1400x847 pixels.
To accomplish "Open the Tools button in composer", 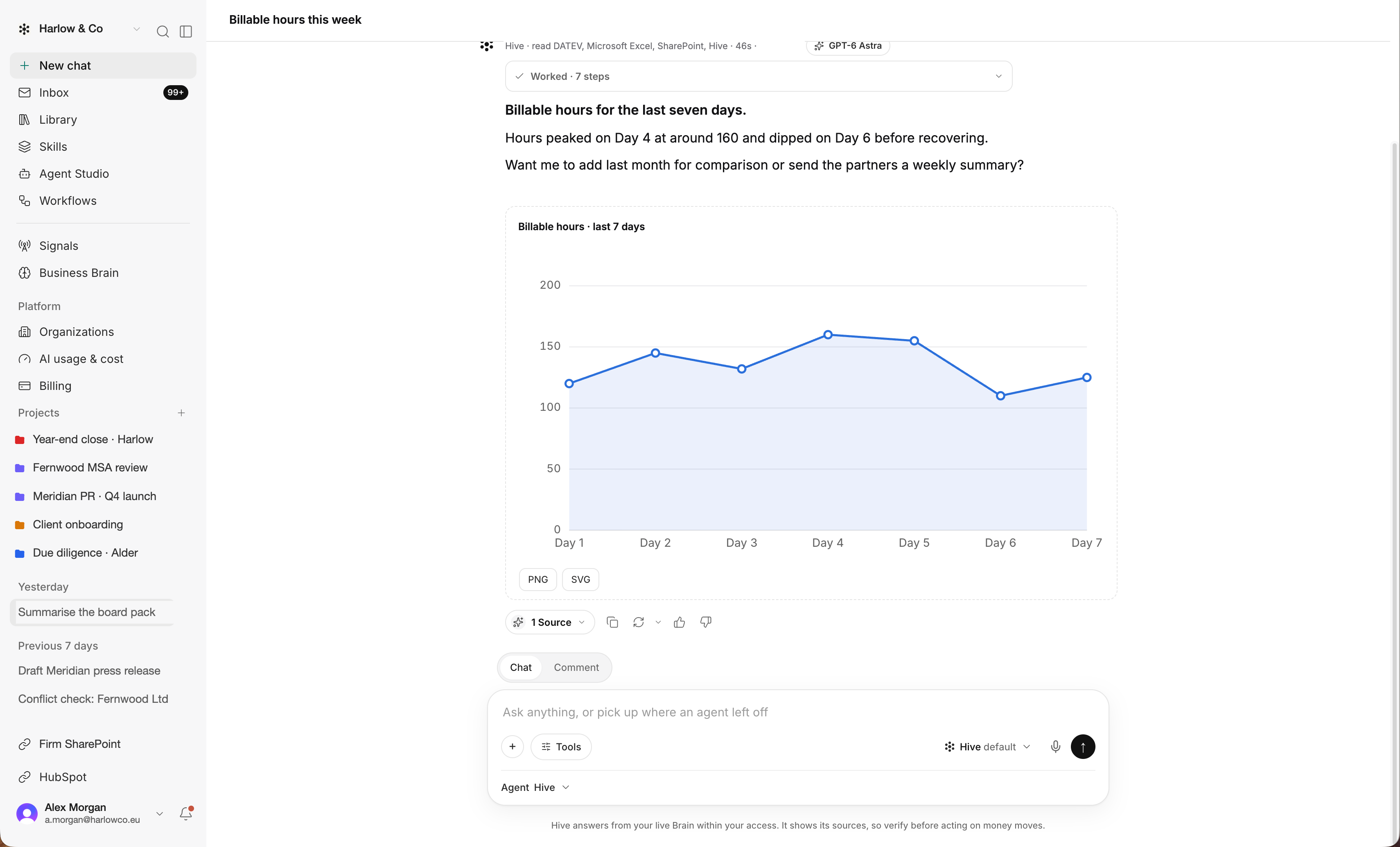I will 561,747.
